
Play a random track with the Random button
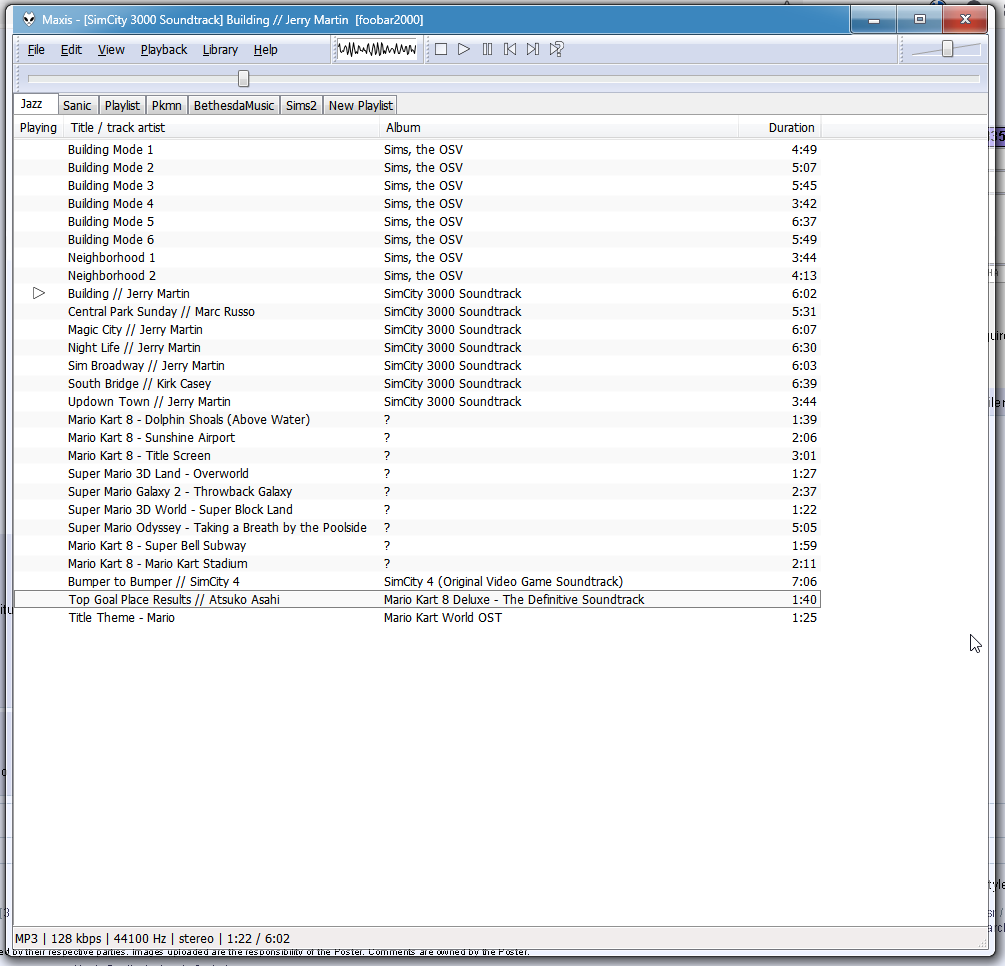(x=556, y=49)
